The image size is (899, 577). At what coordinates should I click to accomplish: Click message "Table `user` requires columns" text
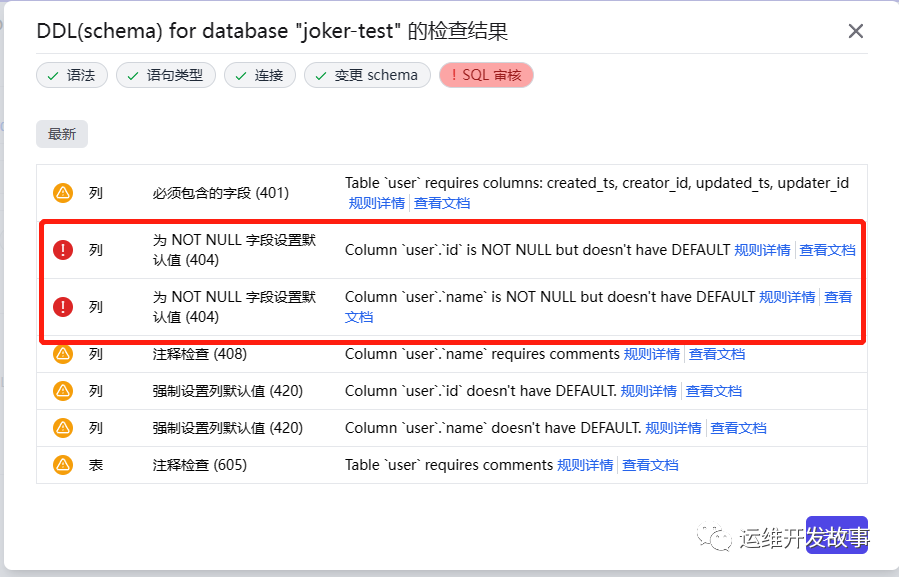[x=597, y=183]
